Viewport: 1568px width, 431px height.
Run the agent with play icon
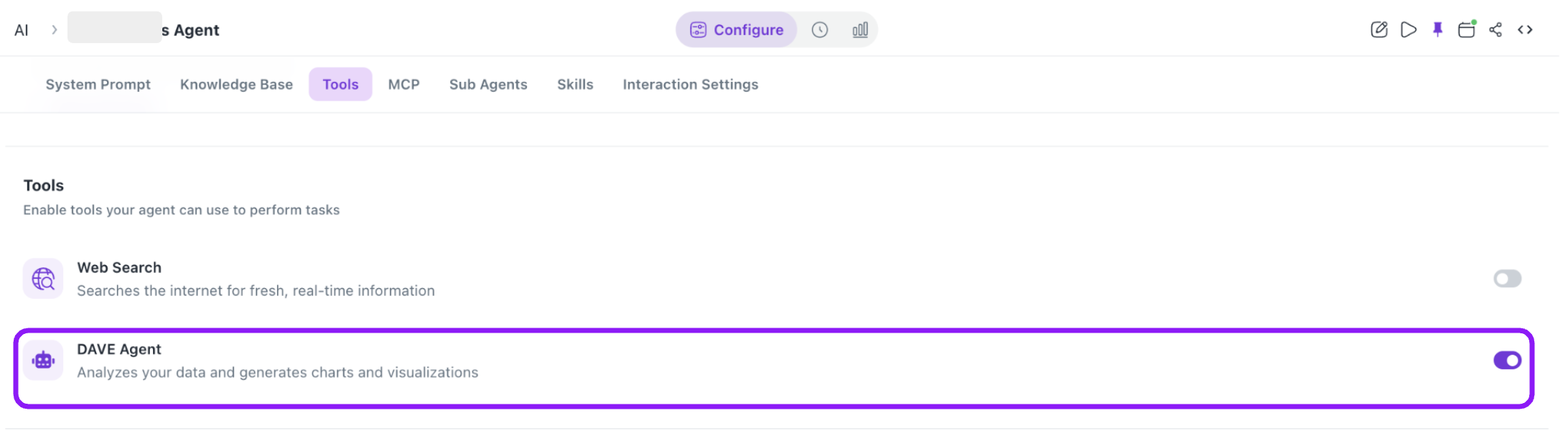(1408, 29)
